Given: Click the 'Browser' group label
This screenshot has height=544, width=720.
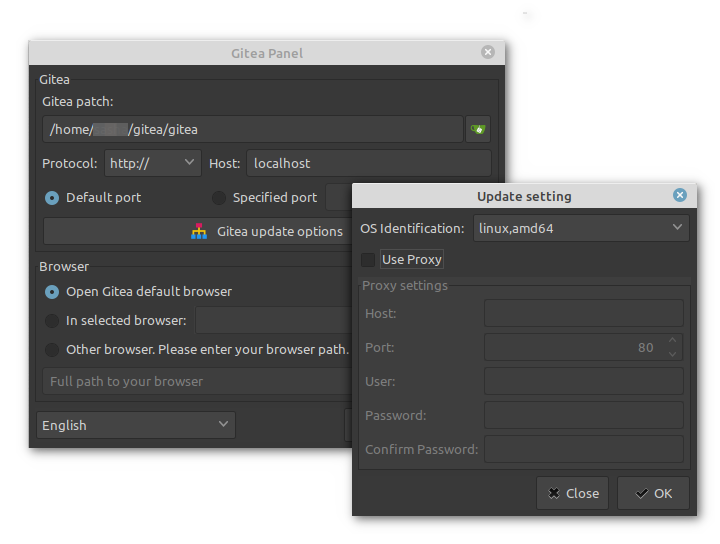Looking at the screenshot, I should [64, 267].
